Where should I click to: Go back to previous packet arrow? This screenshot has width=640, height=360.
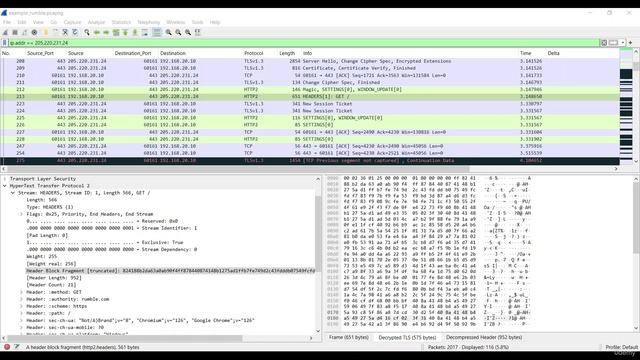click(x=97, y=32)
